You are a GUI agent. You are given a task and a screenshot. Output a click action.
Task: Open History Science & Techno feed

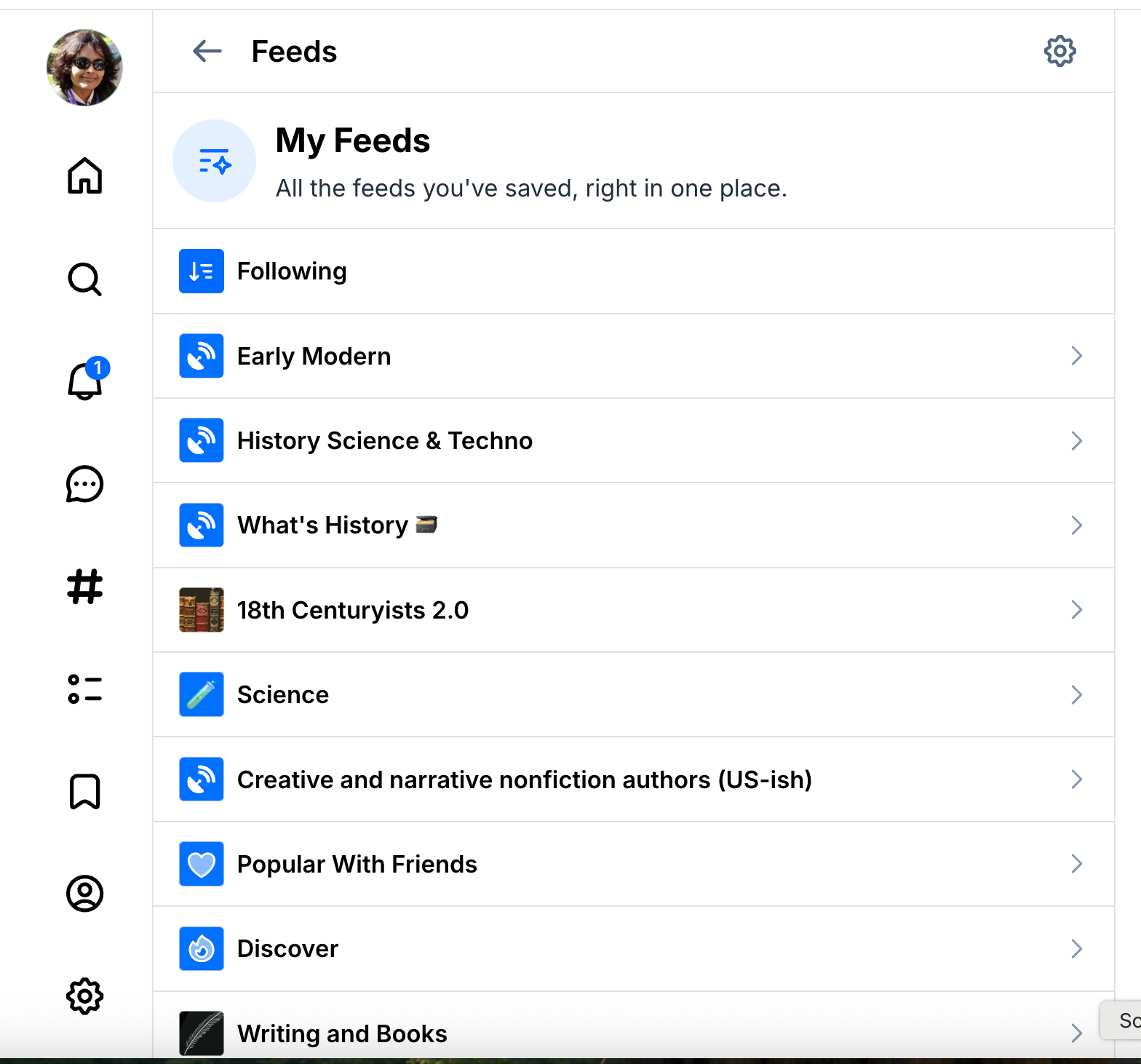tap(384, 441)
